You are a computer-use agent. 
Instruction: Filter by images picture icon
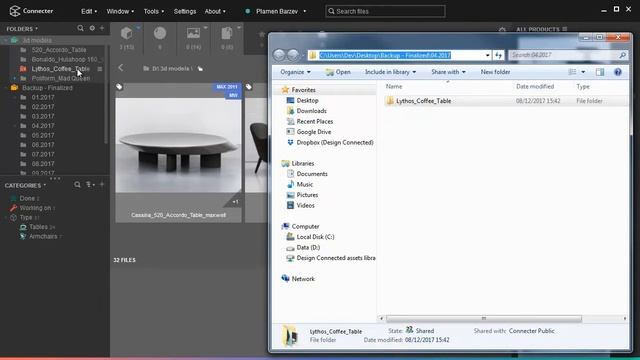(193, 33)
